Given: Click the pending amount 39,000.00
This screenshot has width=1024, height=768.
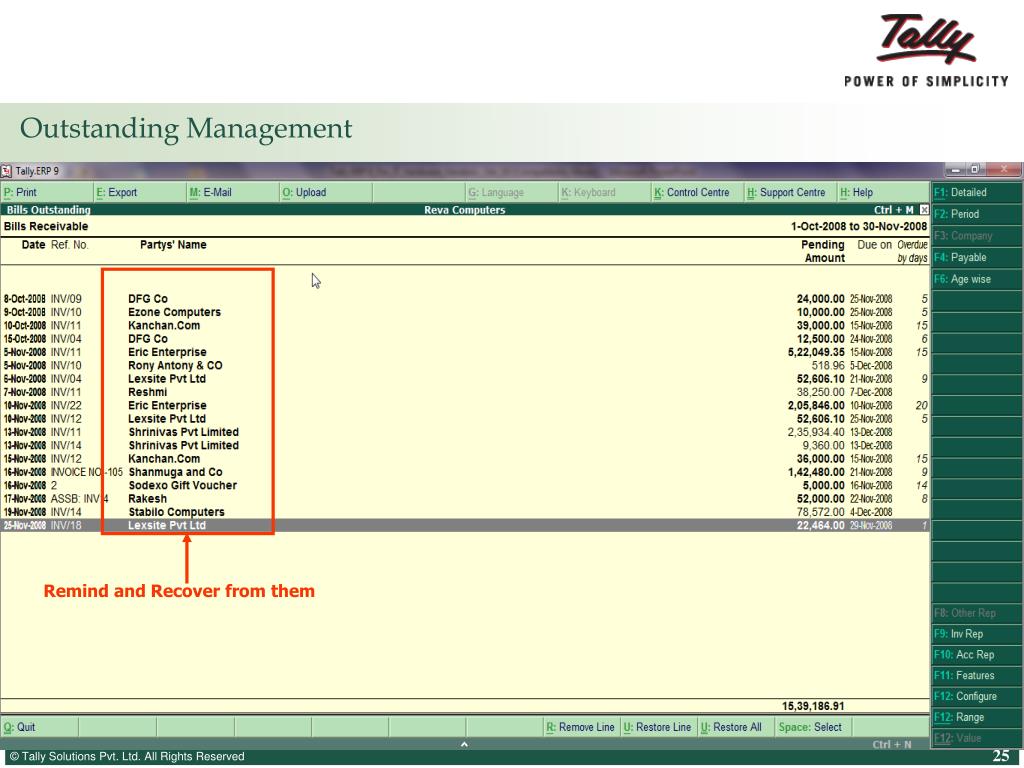Looking at the screenshot, I should [820, 326].
